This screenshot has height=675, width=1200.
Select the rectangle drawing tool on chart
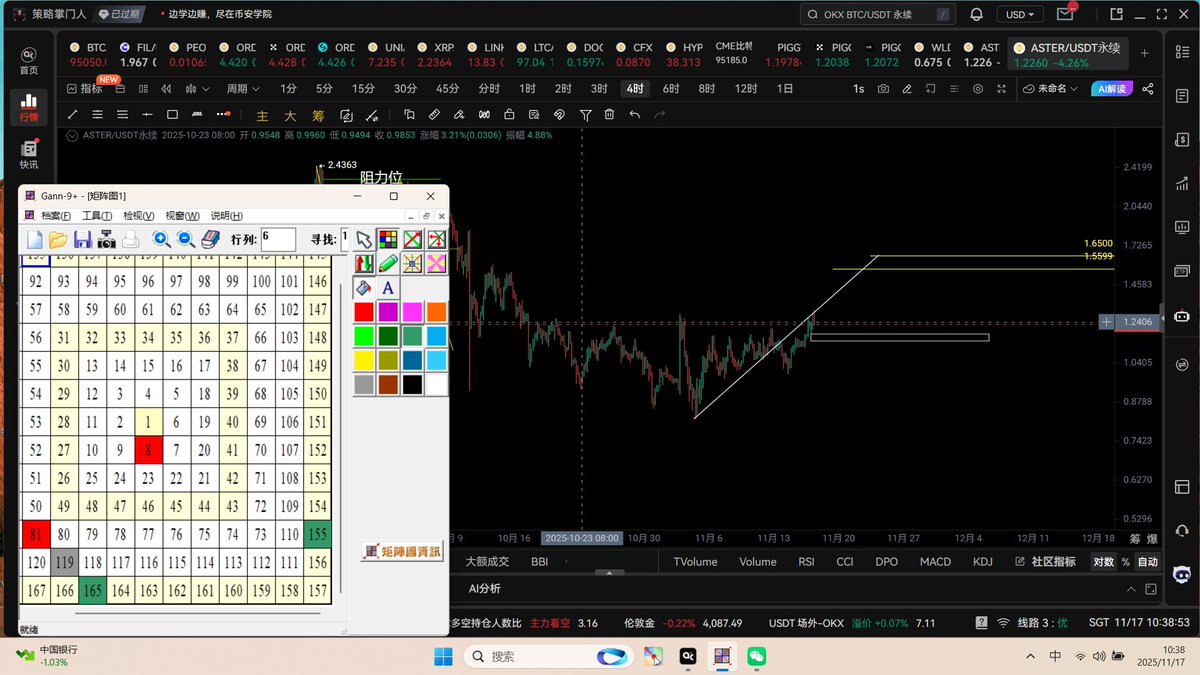pos(172,115)
